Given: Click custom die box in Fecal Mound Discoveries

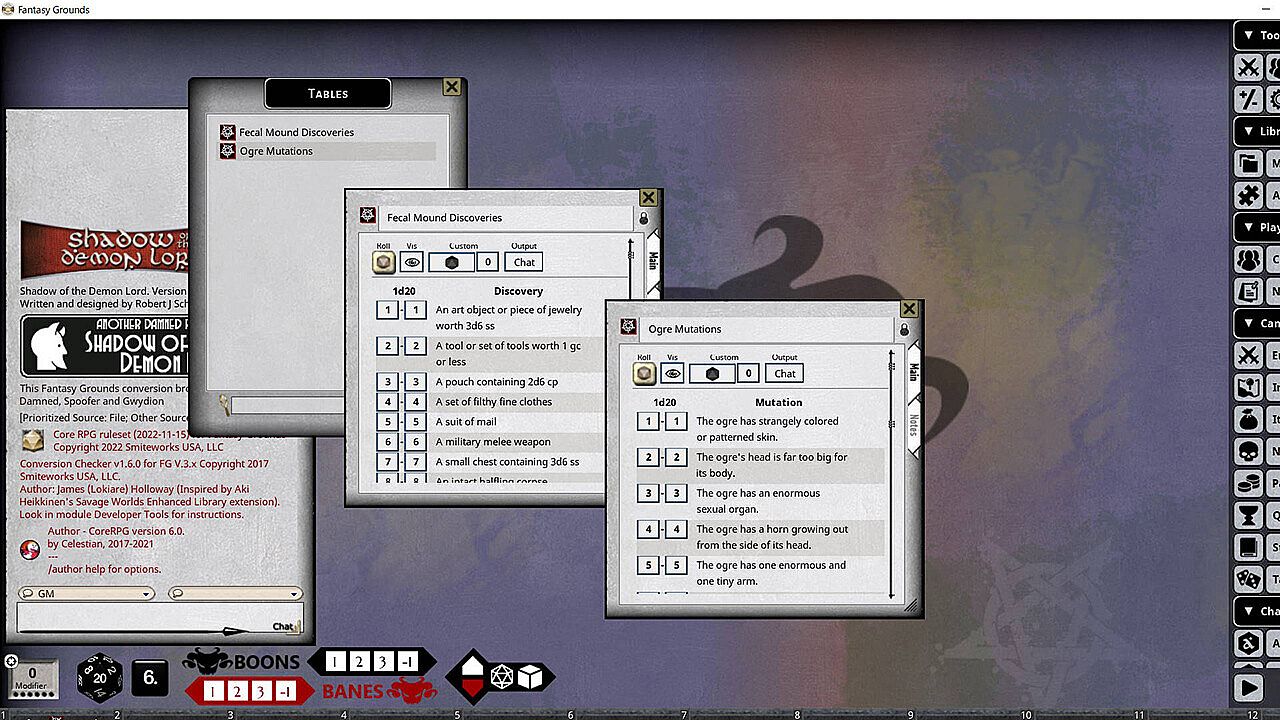Looking at the screenshot, I should point(451,262).
